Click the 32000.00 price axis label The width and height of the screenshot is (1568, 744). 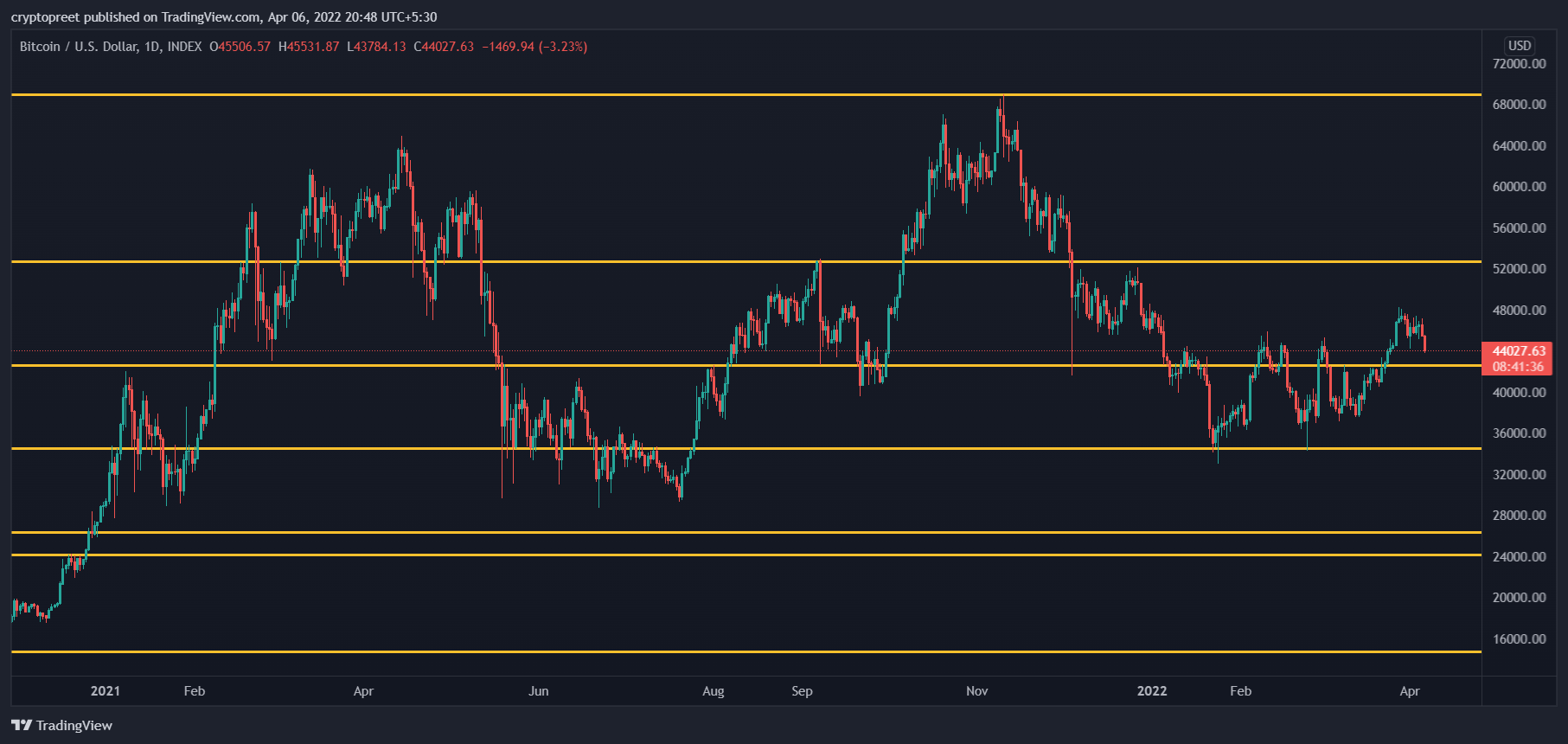(1519, 475)
